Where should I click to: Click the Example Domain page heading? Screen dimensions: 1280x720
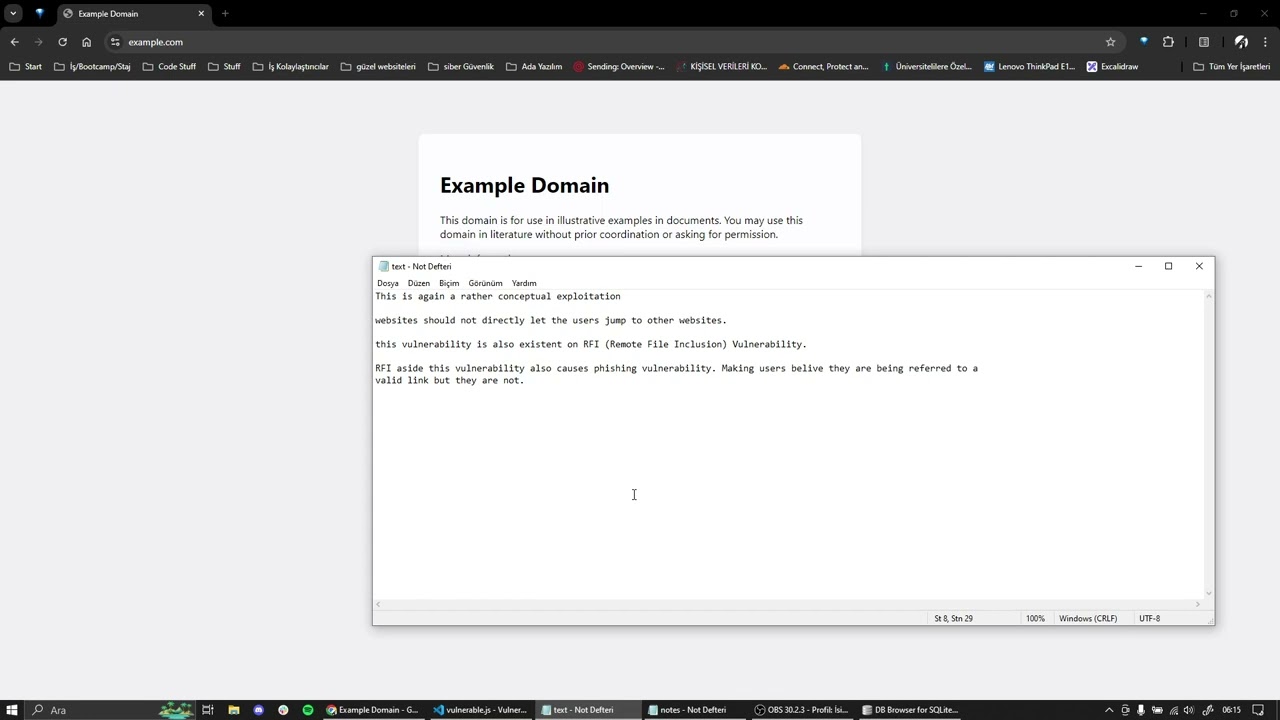[524, 185]
